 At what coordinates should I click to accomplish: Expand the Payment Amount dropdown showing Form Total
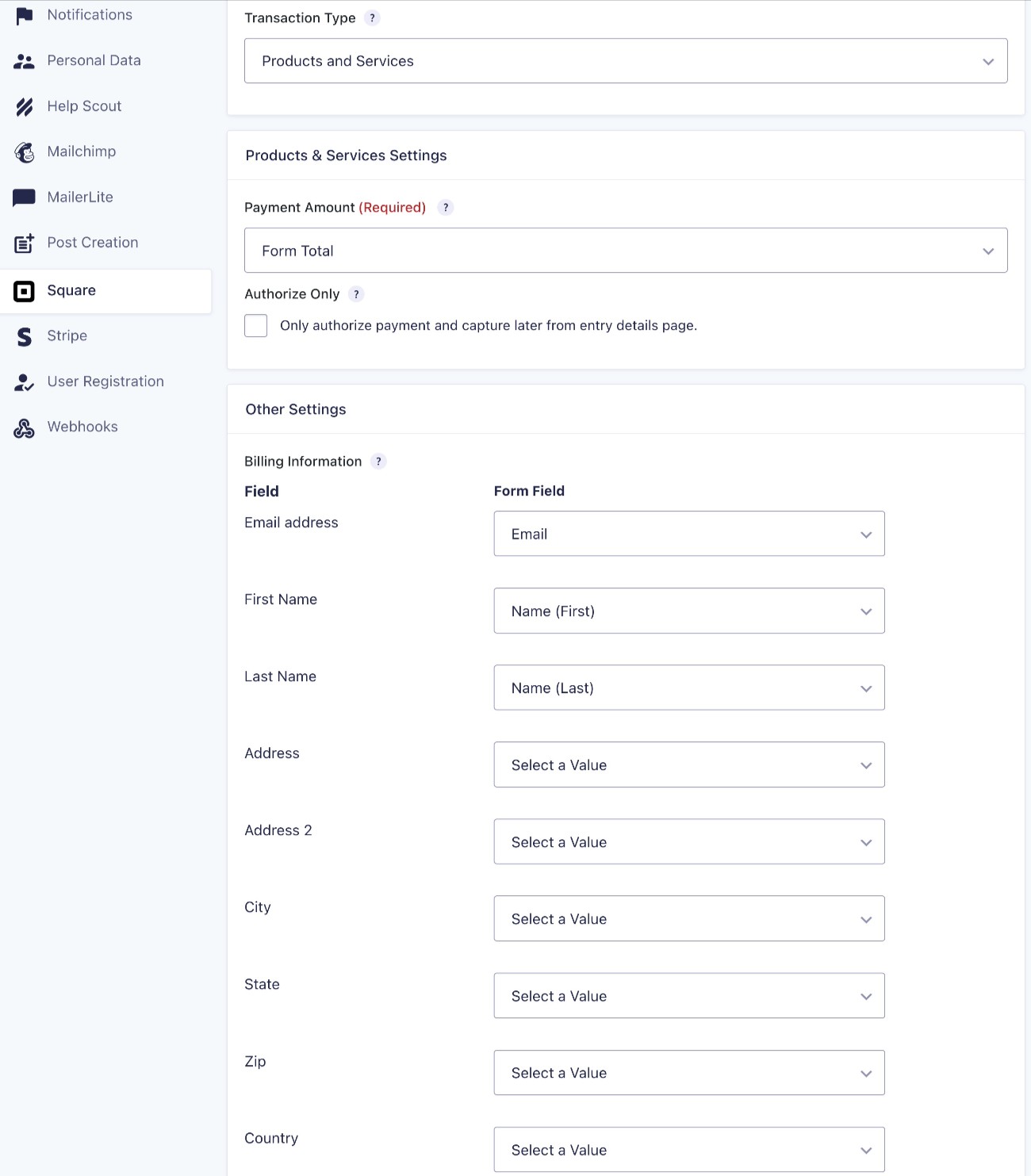tap(626, 250)
